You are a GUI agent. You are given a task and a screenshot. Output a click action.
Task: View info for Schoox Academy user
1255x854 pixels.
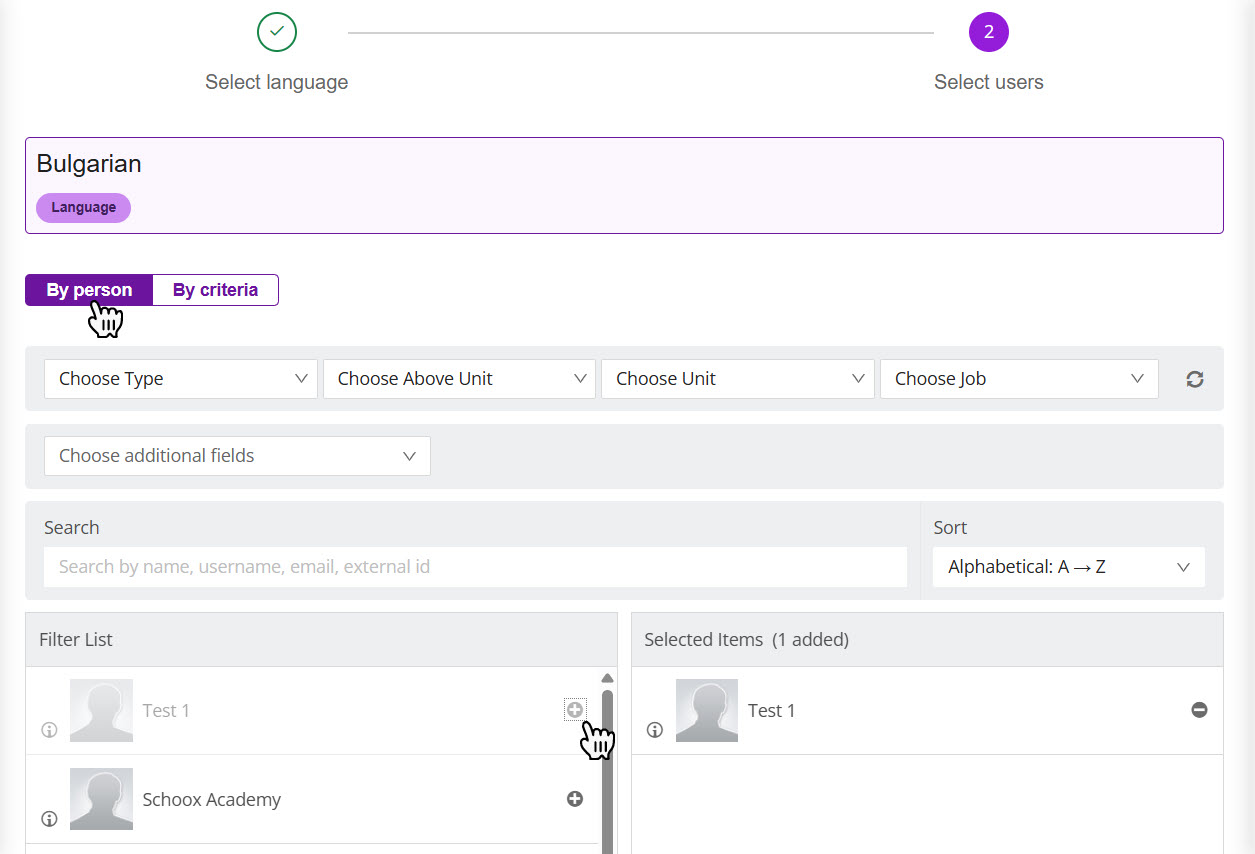pos(49,819)
